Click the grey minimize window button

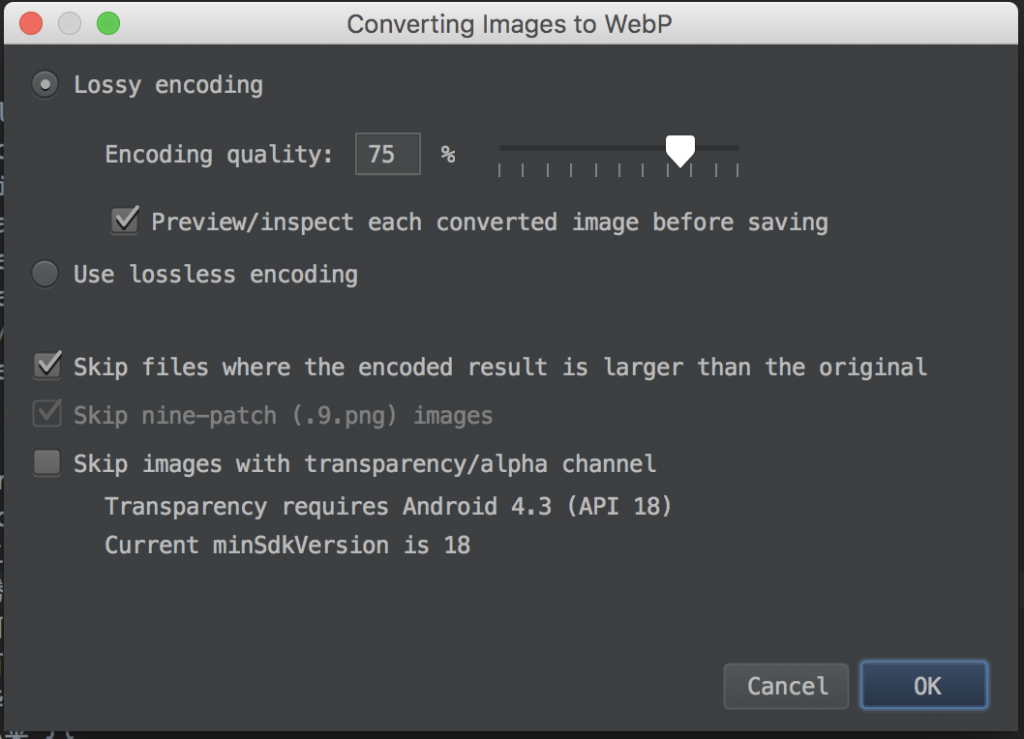pyautogui.click(x=70, y=23)
